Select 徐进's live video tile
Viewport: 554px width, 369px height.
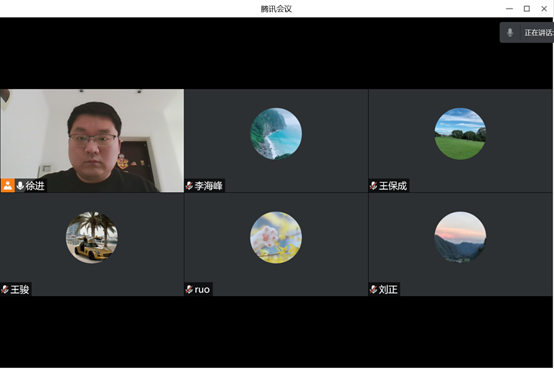(92, 141)
